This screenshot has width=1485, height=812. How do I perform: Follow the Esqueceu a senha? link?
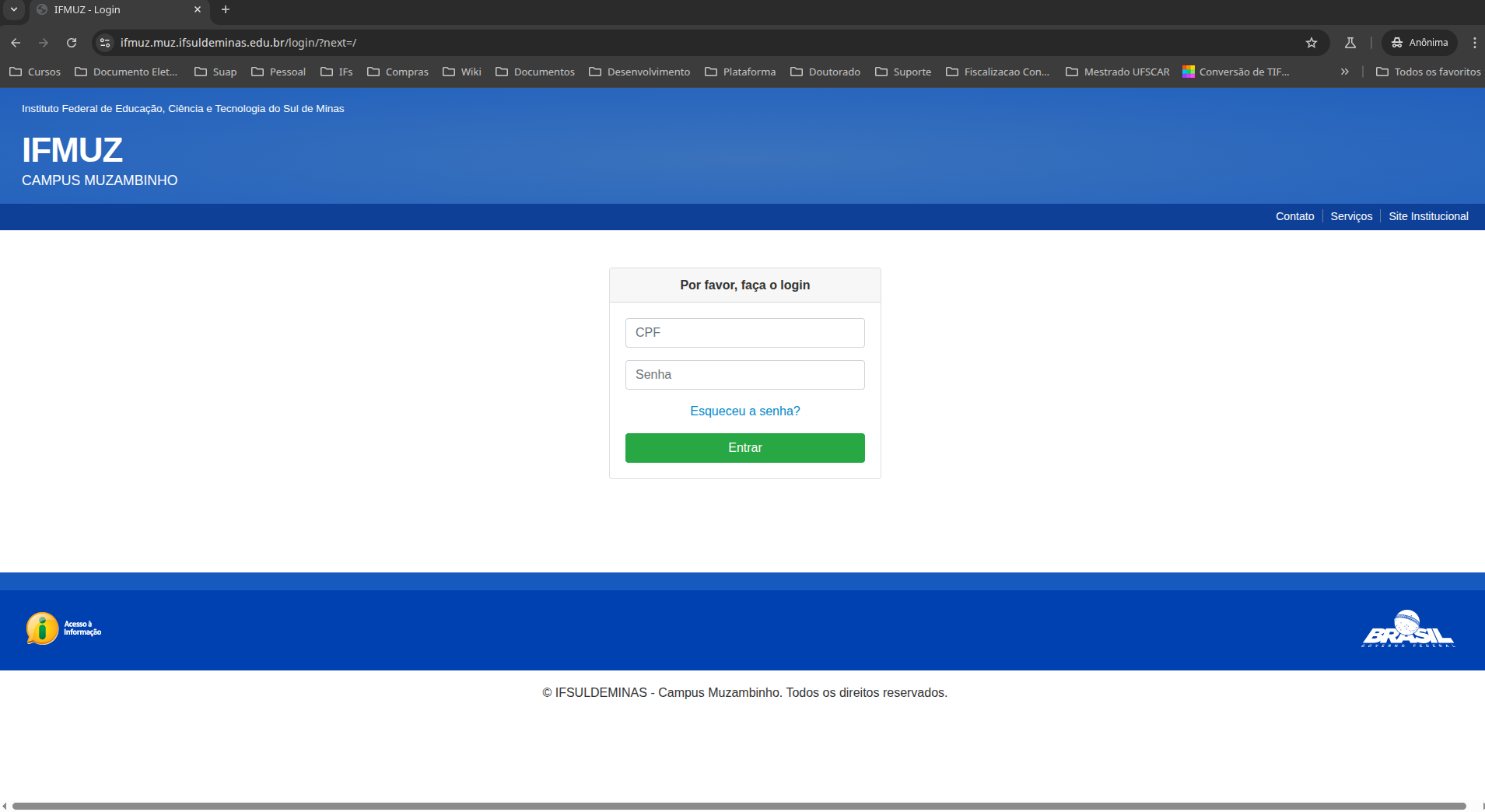pyautogui.click(x=744, y=411)
